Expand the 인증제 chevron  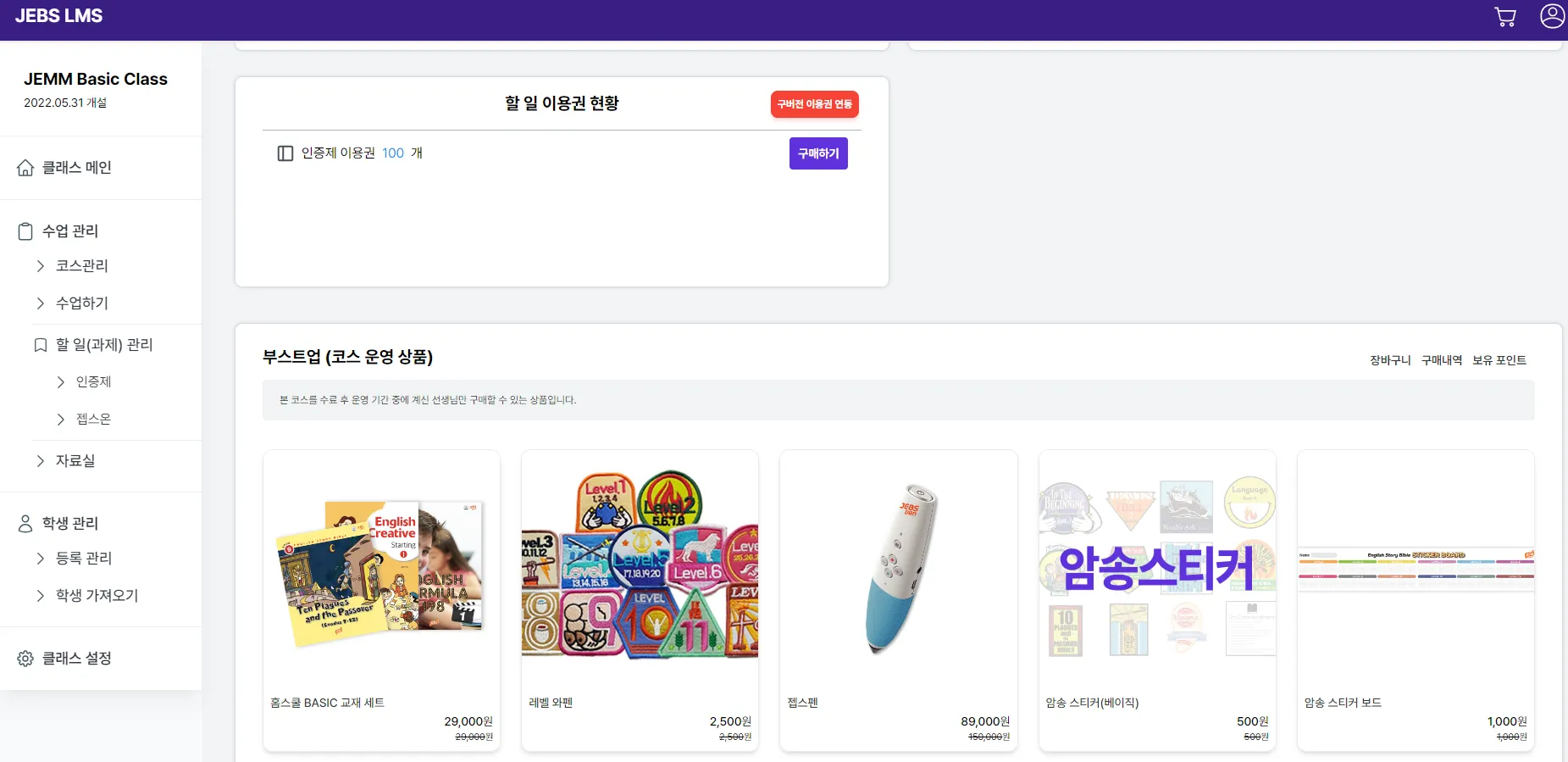(60, 382)
